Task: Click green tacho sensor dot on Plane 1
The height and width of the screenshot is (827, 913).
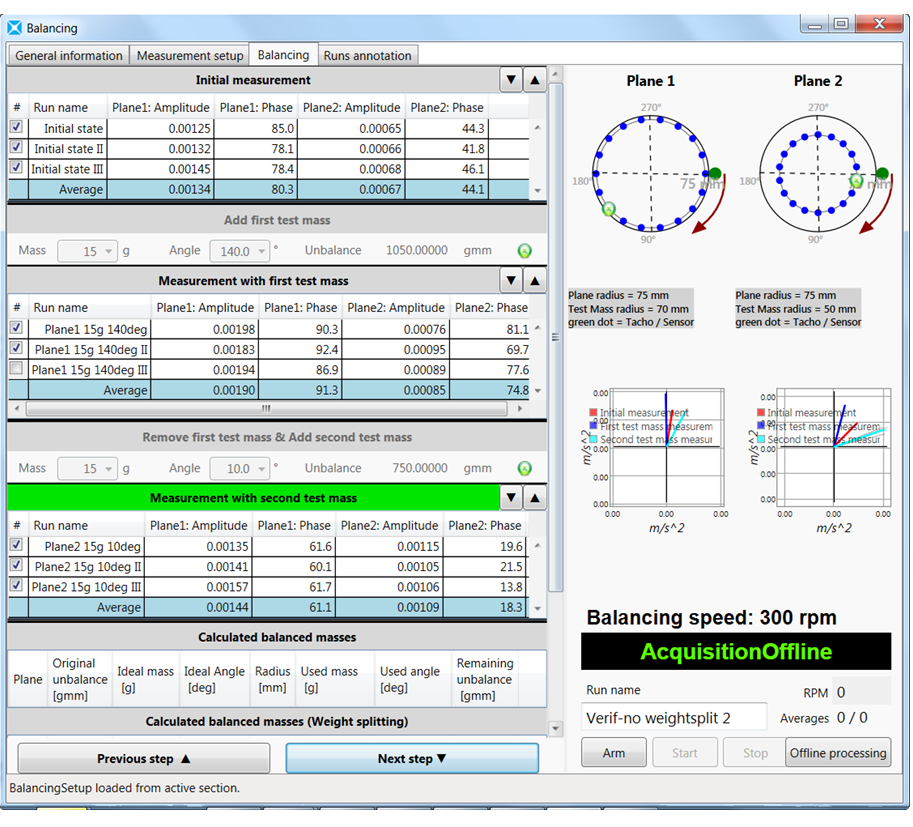Action: coord(715,174)
